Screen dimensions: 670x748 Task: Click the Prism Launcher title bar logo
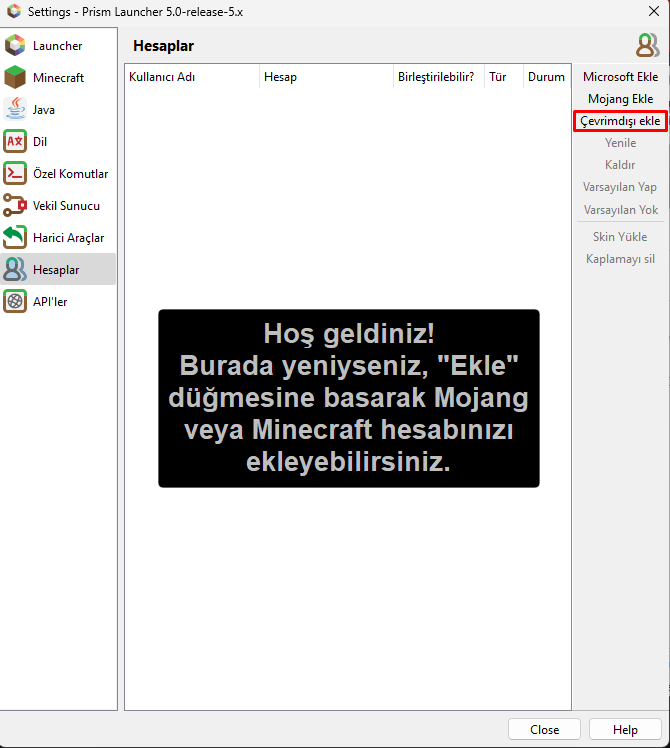click(14, 11)
